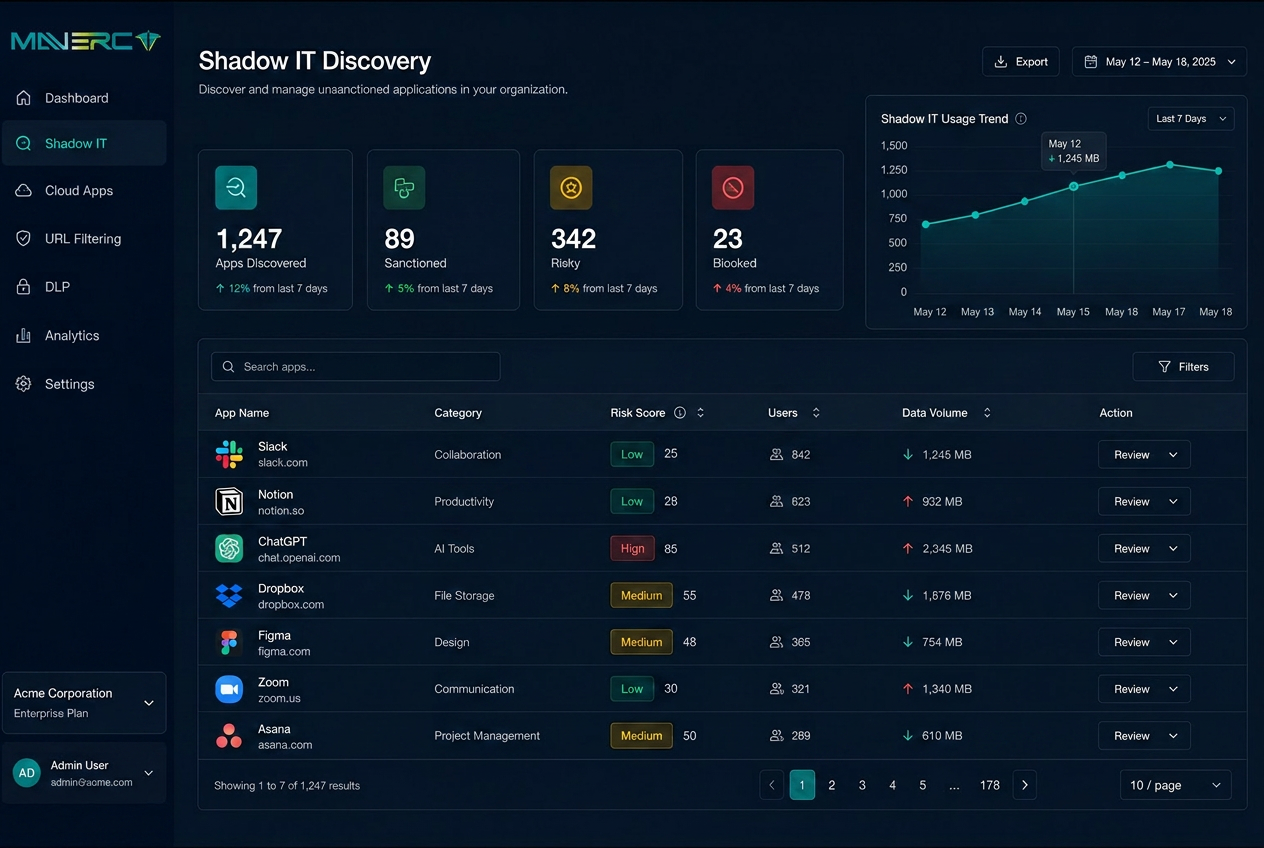Click the Apps Discovered card icon
The width and height of the screenshot is (1264, 848).
coord(236,188)
